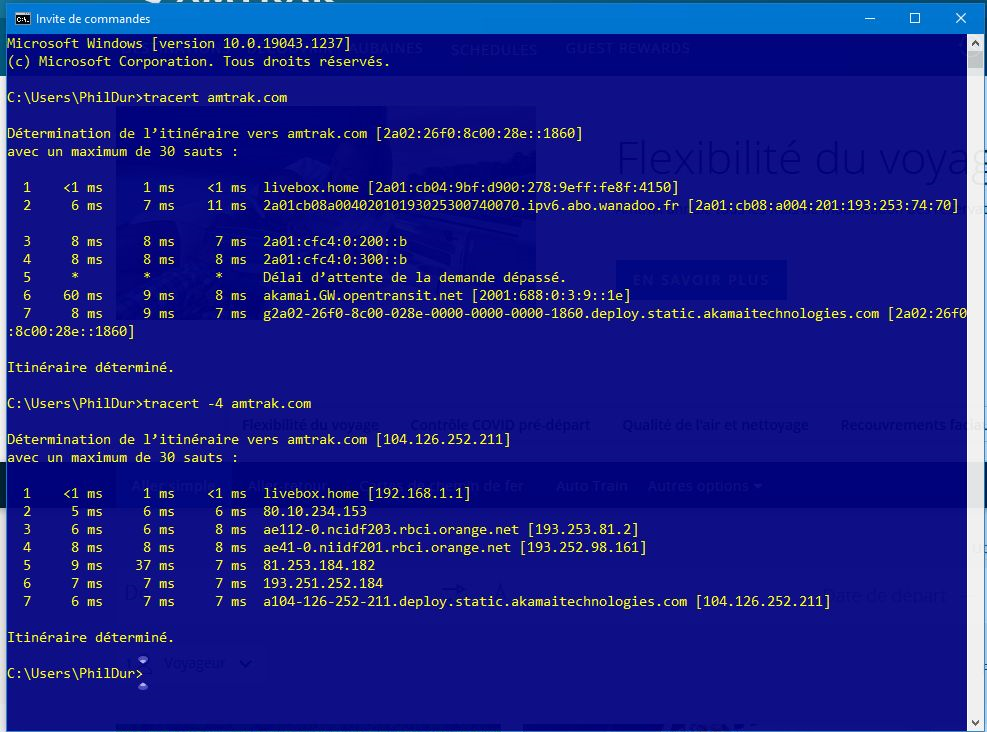Click the 'Invite de commandes' window title

pos(93,19)
